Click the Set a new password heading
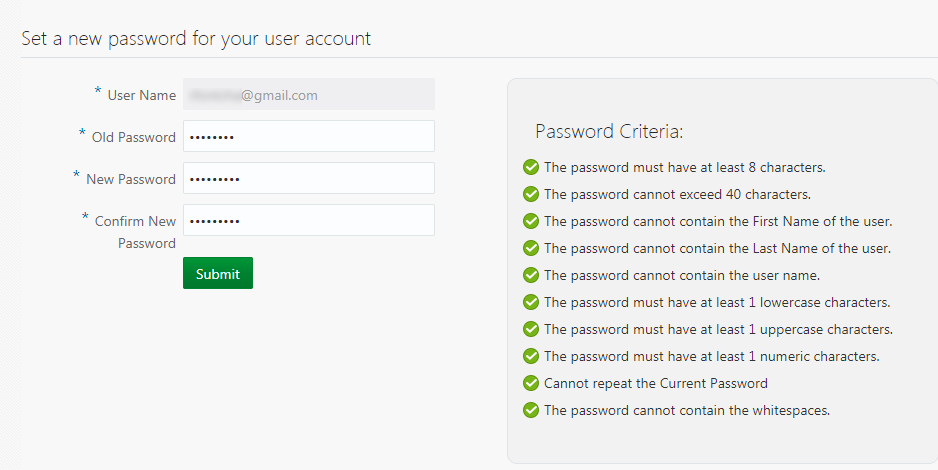The image size is (938, 470). [196, 39]
